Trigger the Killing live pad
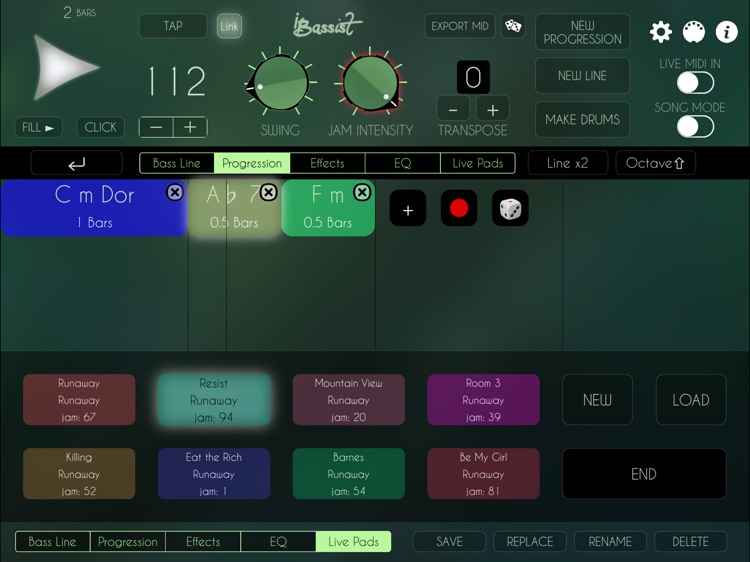 (79, 474)
